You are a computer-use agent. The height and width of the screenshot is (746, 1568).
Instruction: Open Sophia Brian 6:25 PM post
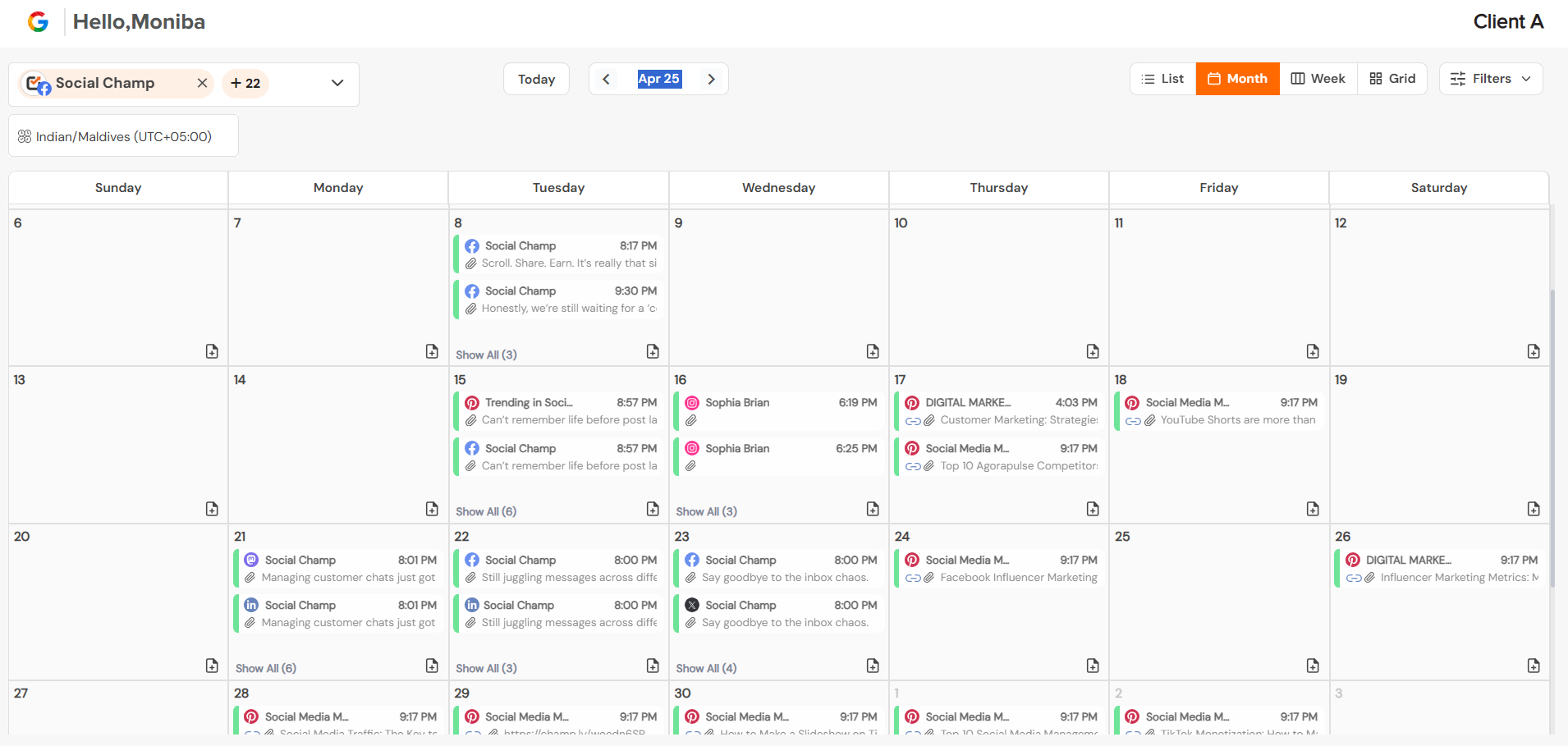[x=778, y=457]
